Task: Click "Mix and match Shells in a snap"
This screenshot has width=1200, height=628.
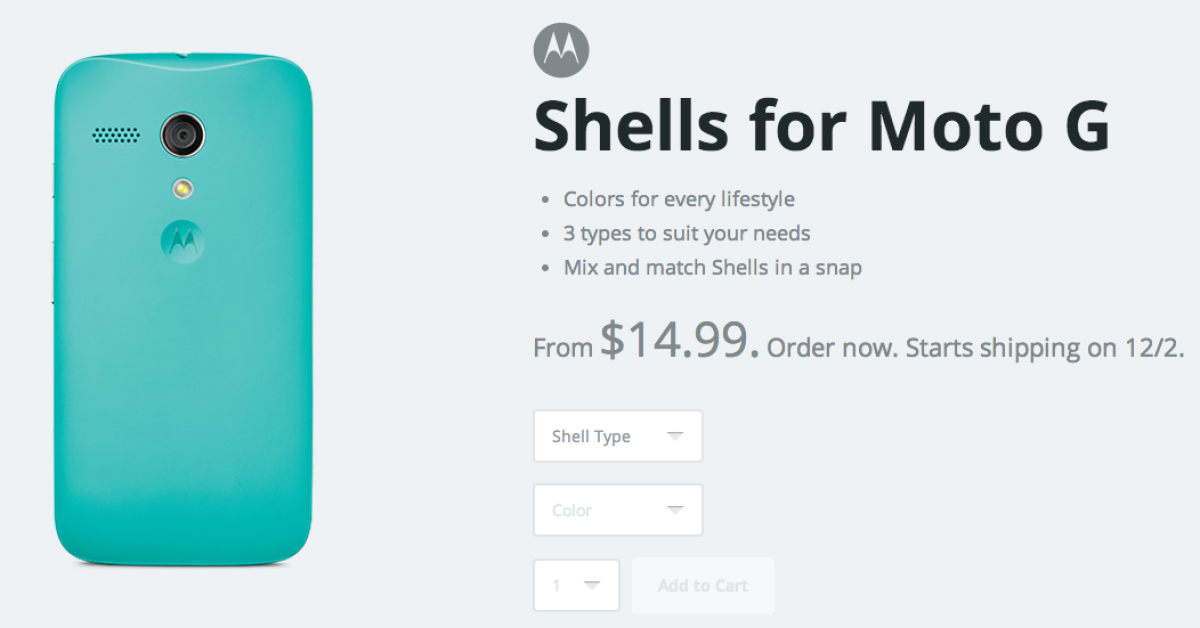Action: pos(712,268)
